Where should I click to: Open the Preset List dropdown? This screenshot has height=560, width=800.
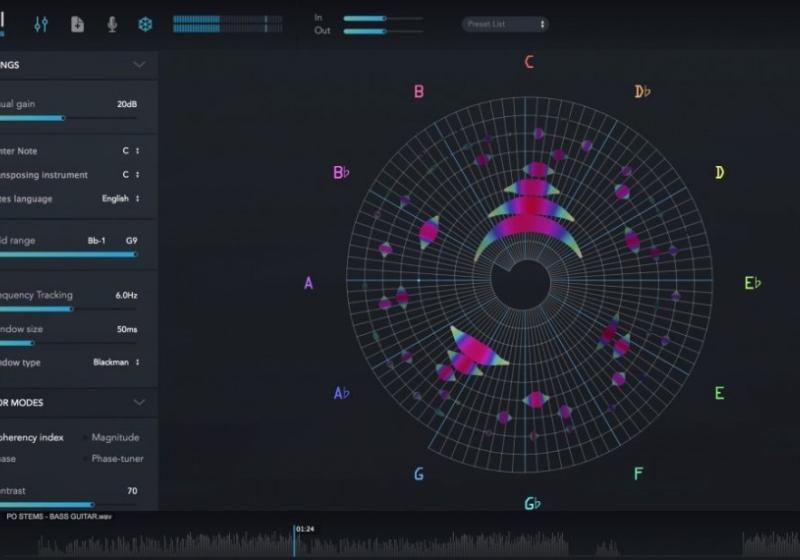pos(505,24)
